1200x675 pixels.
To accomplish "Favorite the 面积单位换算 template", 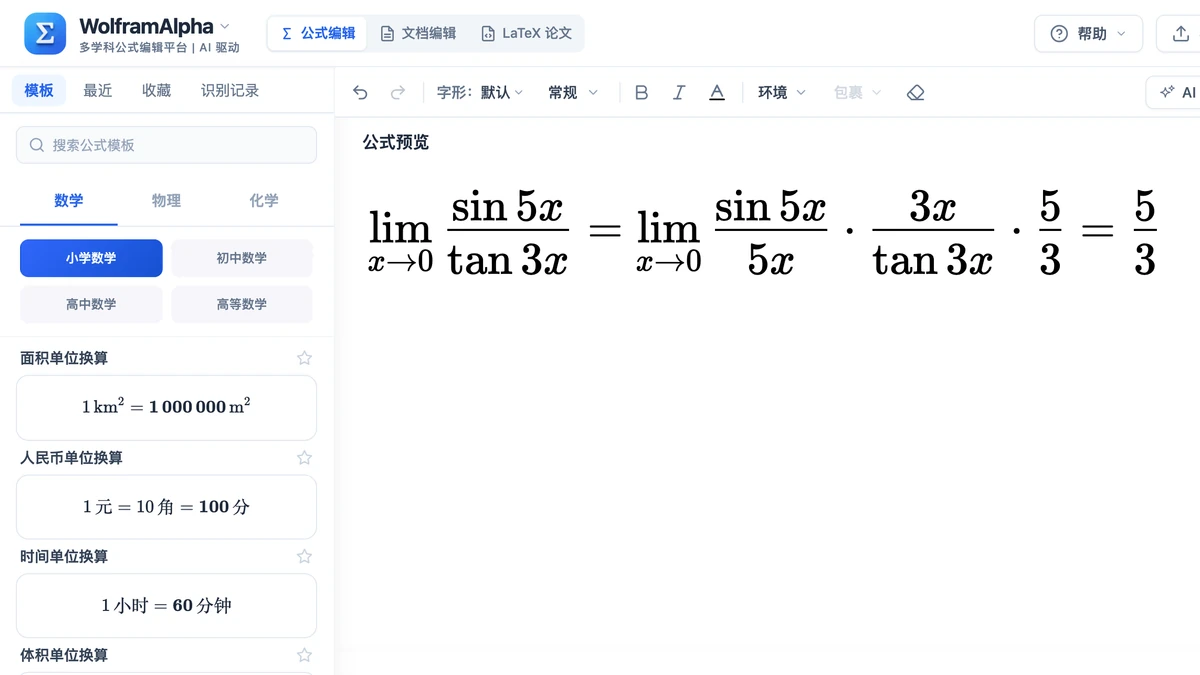I will pos(305,358).
